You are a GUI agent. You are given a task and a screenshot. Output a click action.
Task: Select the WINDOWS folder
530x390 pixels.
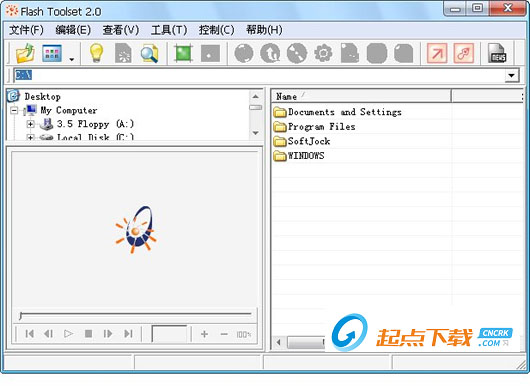click(306, 156)
